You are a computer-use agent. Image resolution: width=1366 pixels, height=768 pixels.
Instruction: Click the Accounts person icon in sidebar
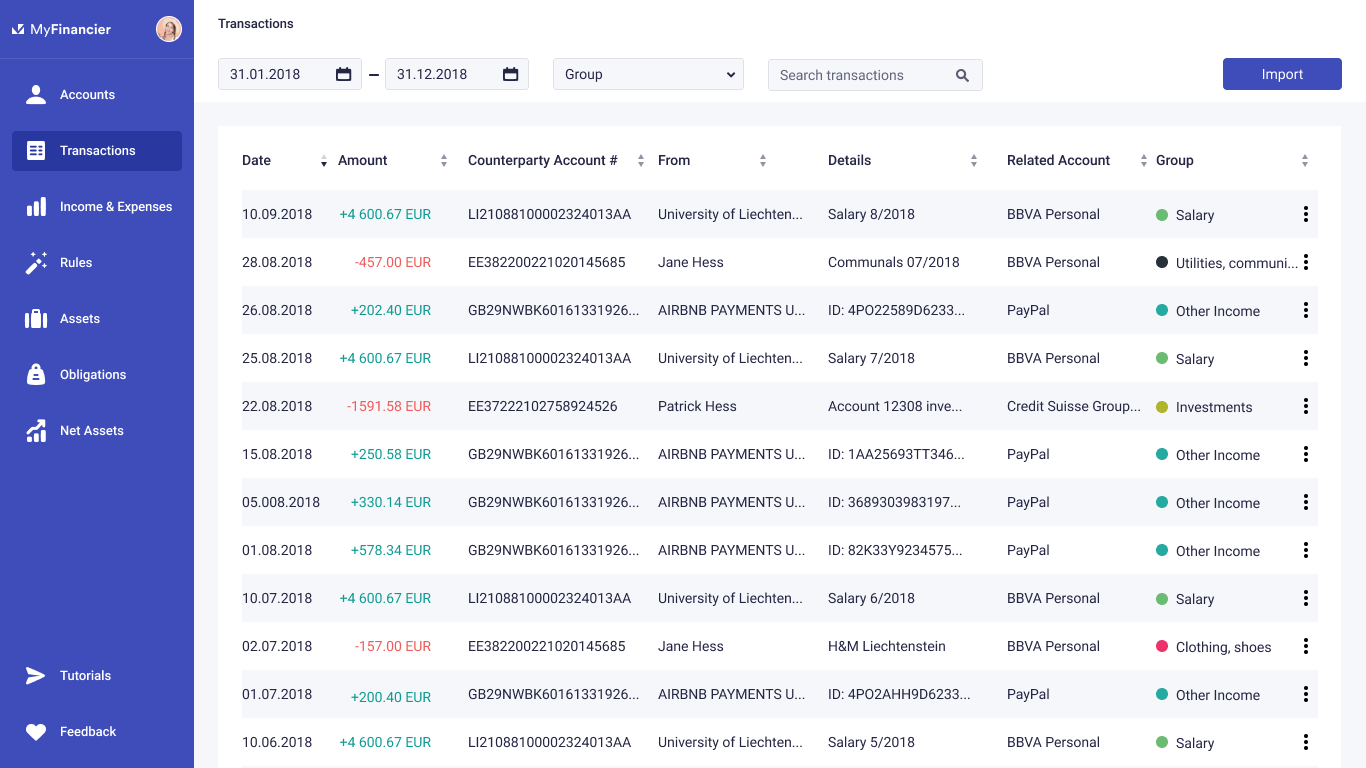coord(36,95)
